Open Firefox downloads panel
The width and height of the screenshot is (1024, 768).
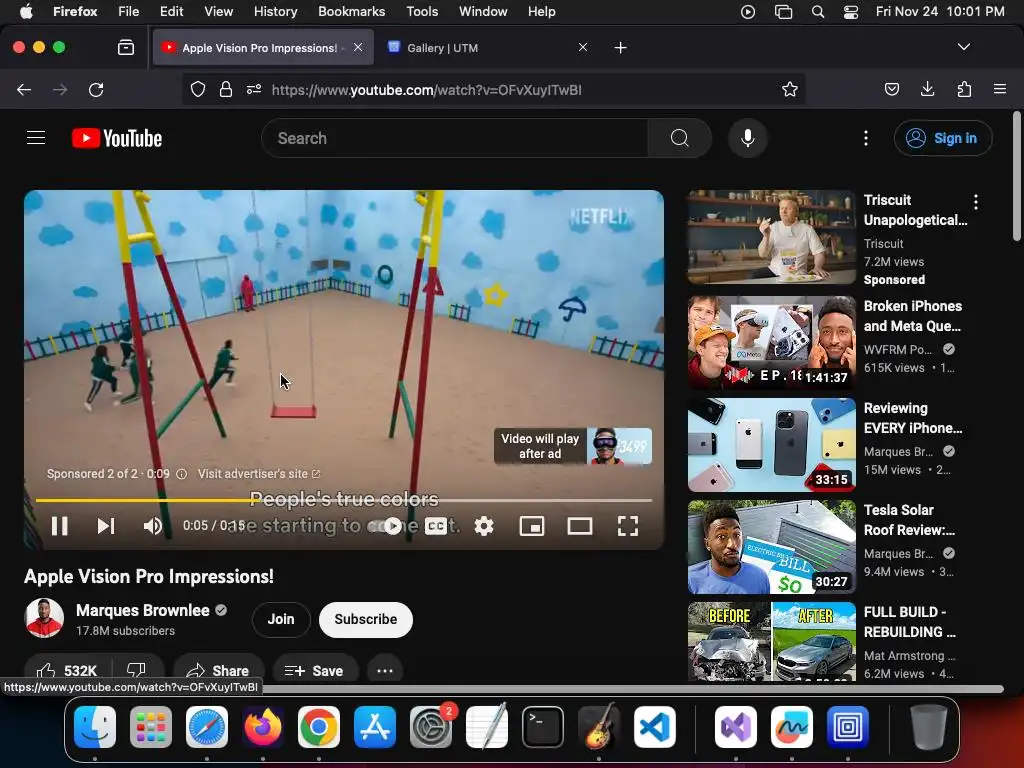pos(927,89)
